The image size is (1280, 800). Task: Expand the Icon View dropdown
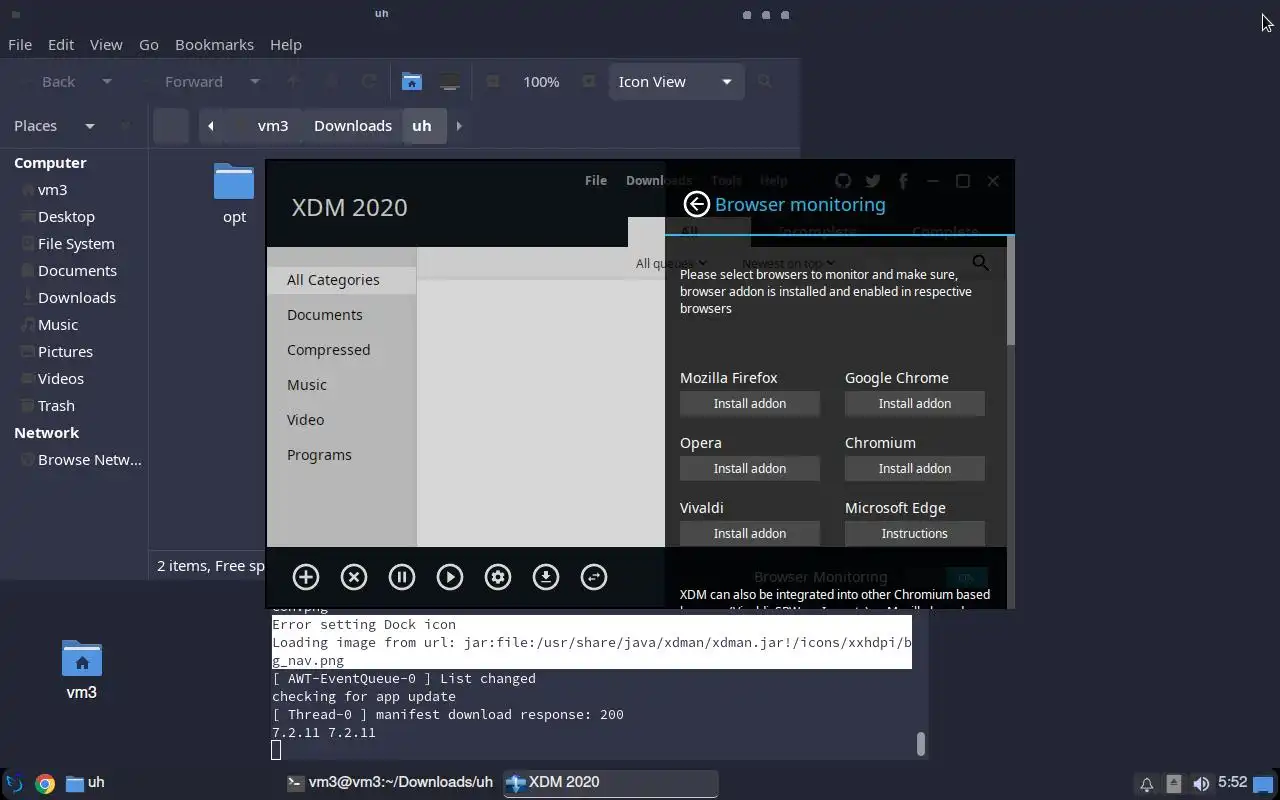676,82
